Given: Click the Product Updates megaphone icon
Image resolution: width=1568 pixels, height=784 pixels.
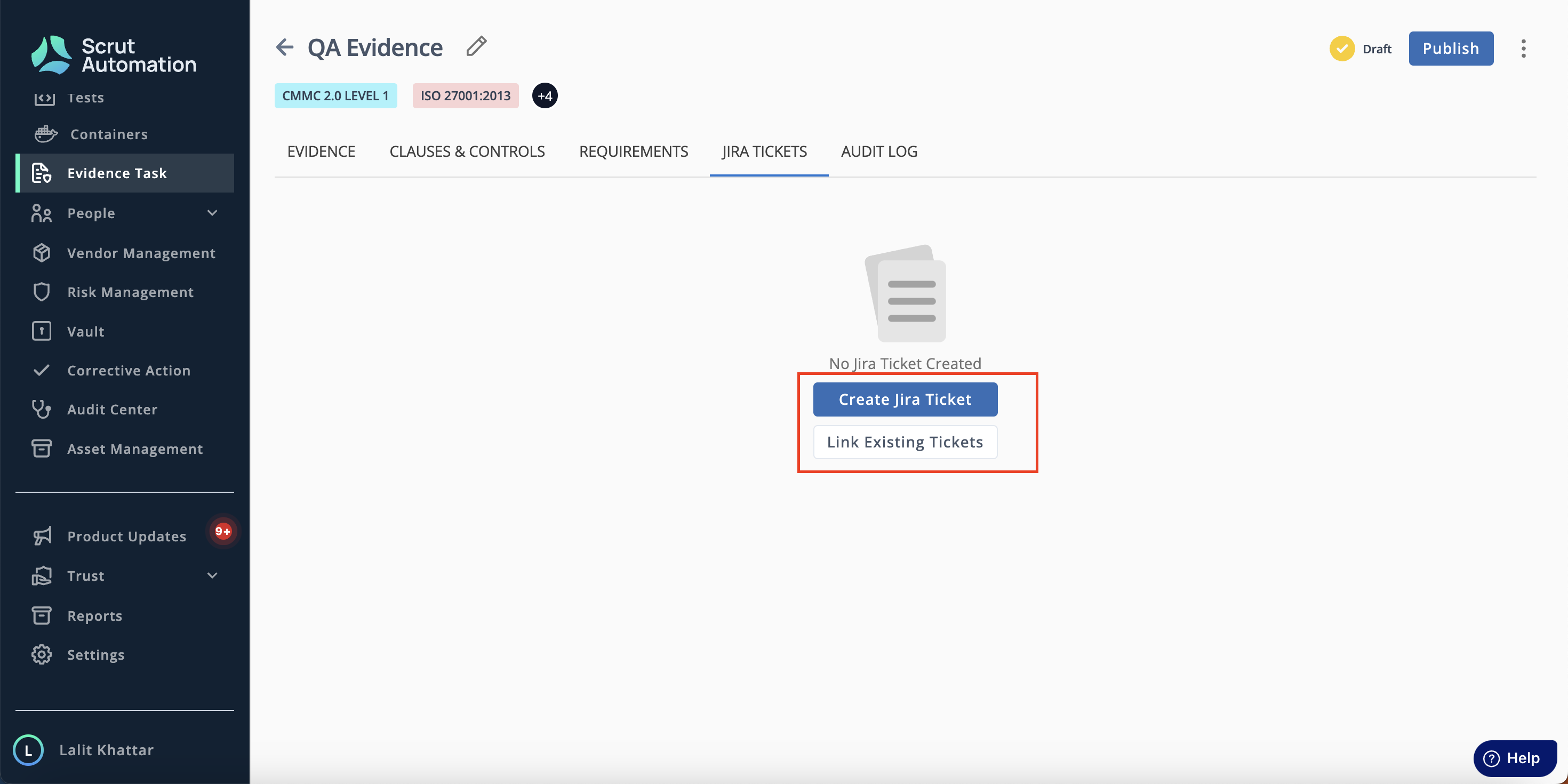Looking at the screenshot, I should coord(42,536).
